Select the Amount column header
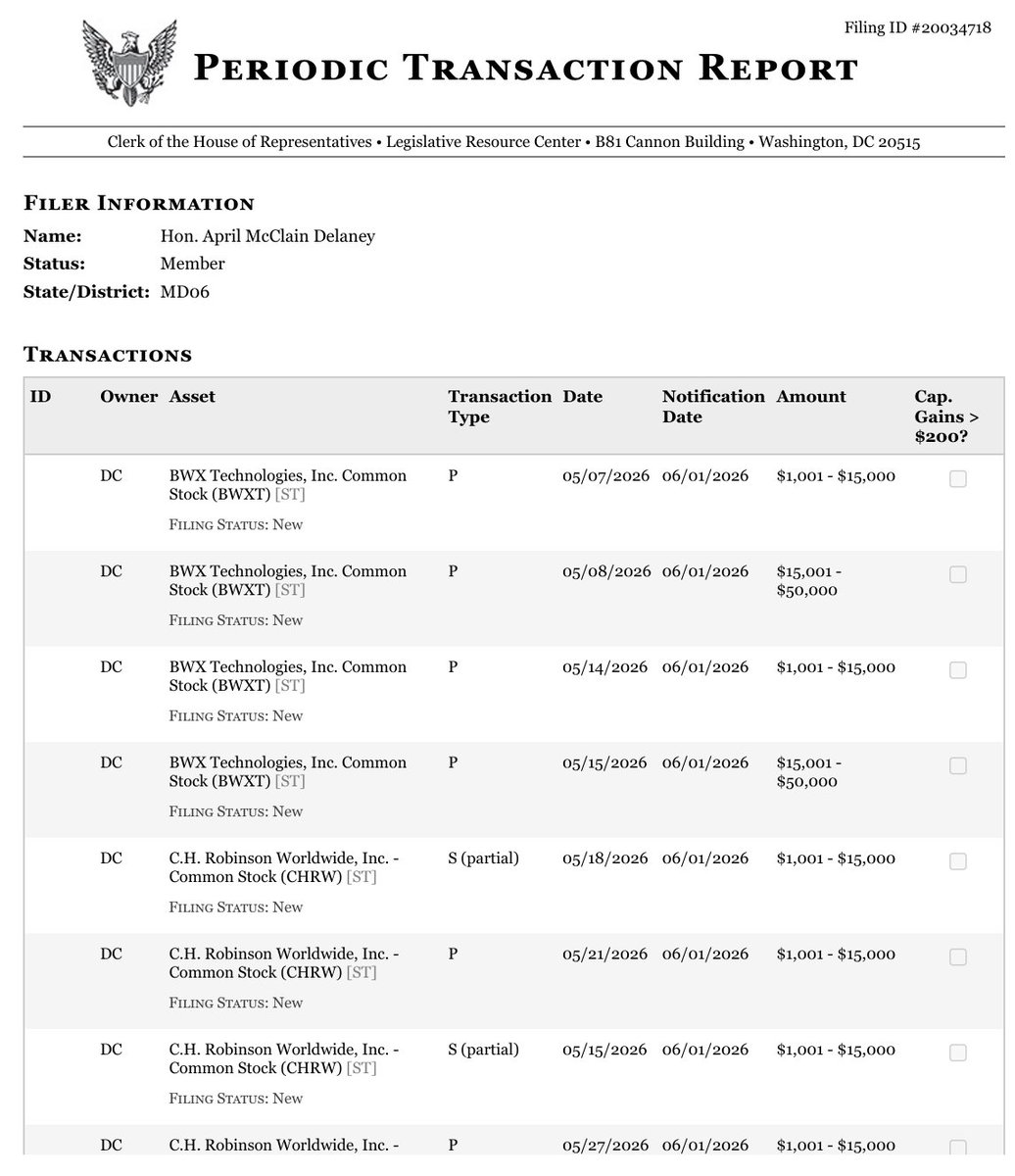The image size is (1015, 1176). pos(811,397)
